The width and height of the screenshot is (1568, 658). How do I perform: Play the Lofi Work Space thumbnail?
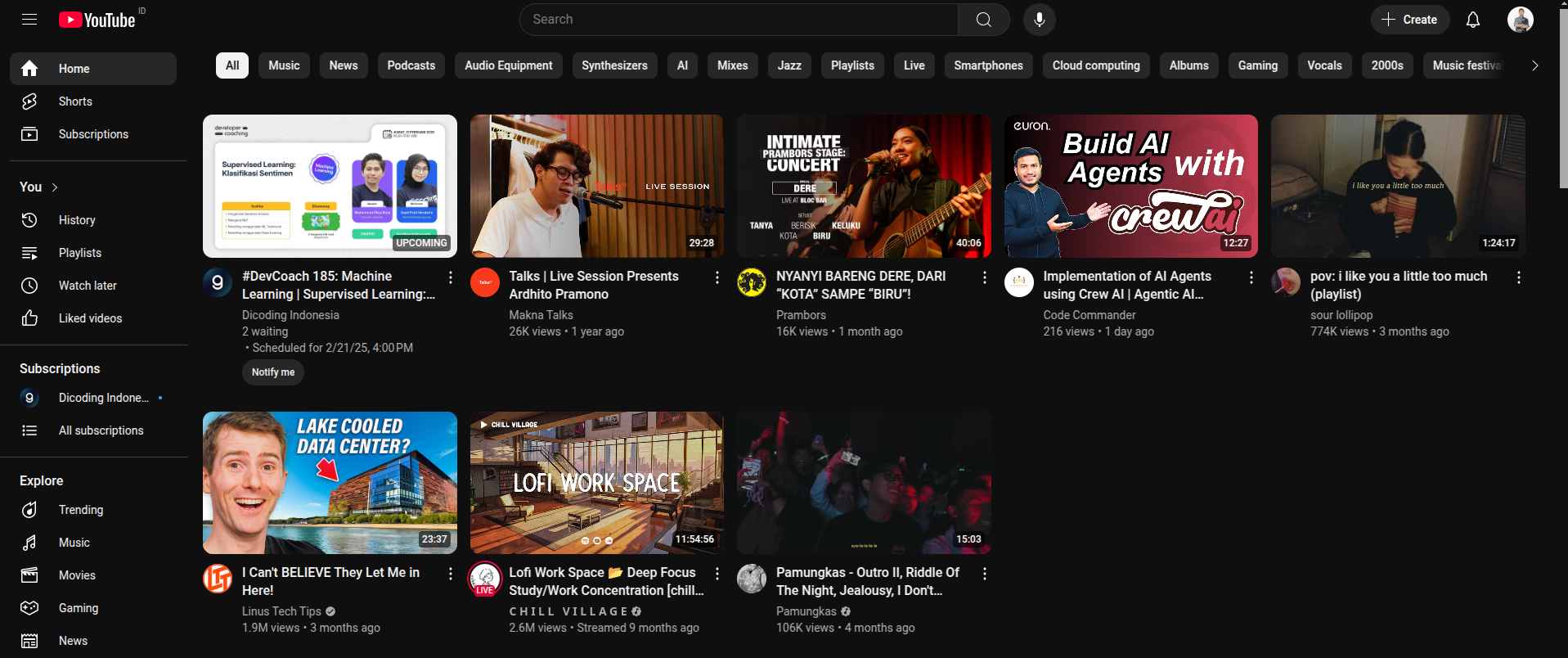597,483
